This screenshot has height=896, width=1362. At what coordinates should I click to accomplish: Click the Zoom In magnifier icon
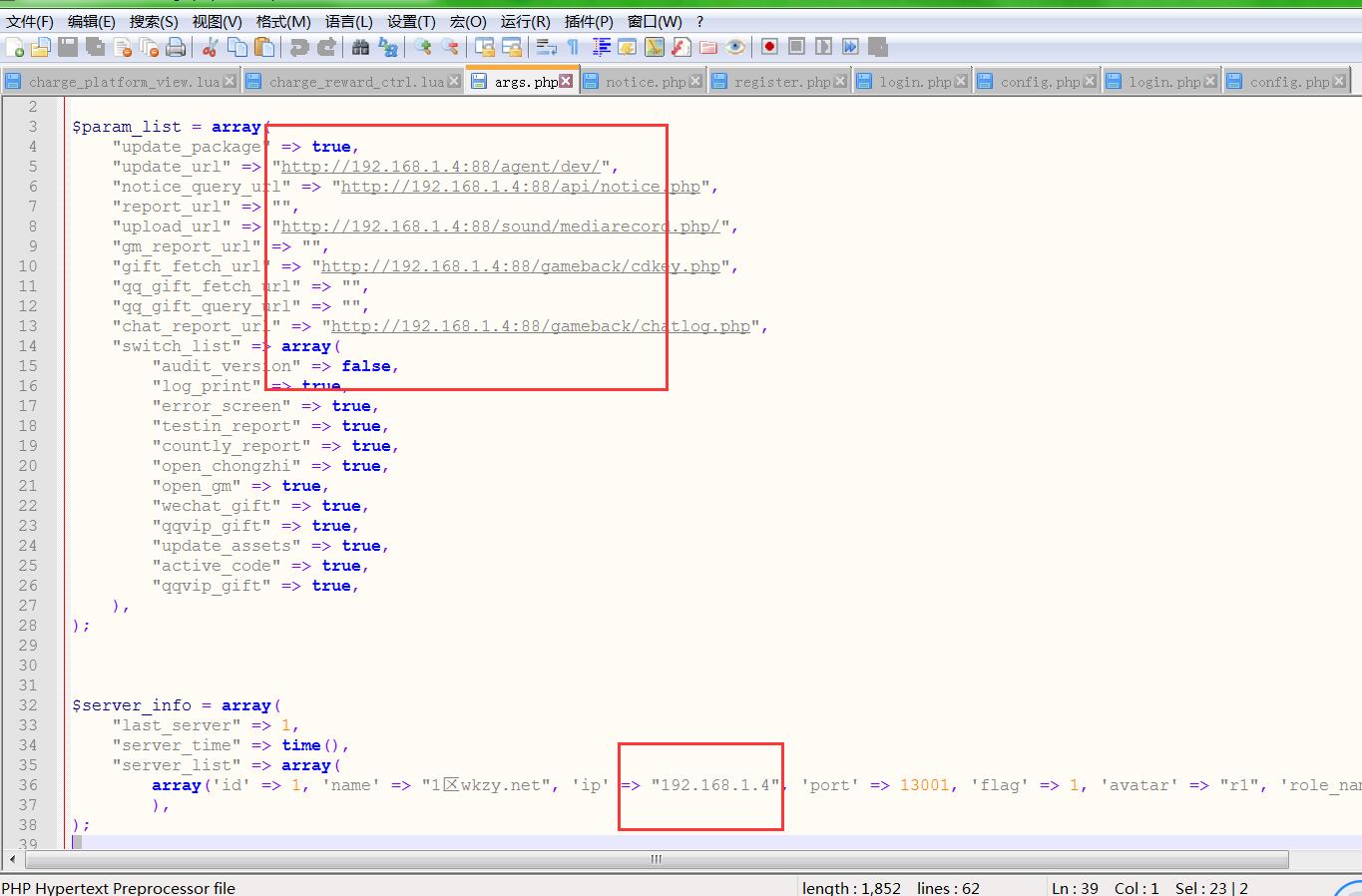pyautogui.click(x=423, y=47)
